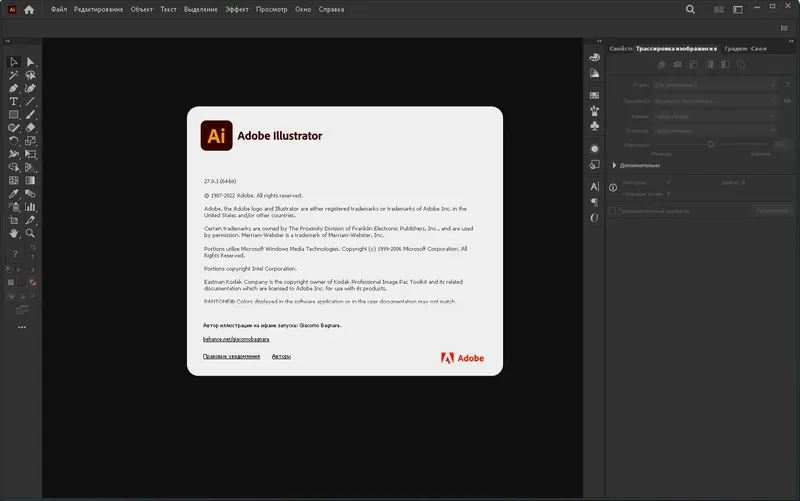Select the Eyedropper tool

(x=14, y=194)
